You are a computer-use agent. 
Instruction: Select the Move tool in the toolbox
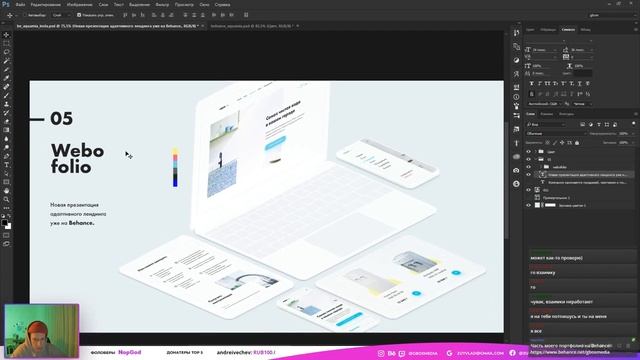(x=6, y=35)
